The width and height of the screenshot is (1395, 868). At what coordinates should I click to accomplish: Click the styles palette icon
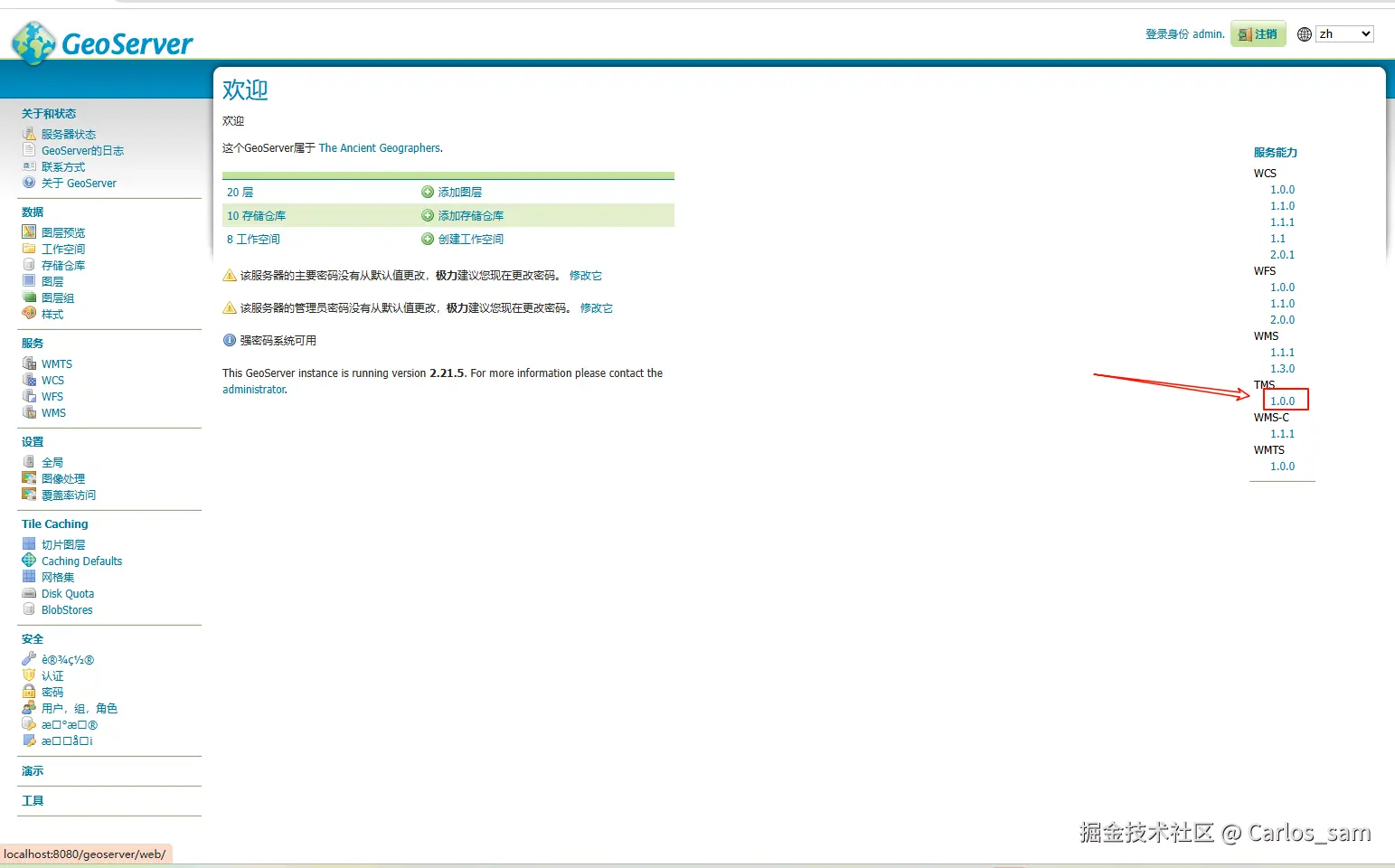pyautogui.click(x=29, y=314)
